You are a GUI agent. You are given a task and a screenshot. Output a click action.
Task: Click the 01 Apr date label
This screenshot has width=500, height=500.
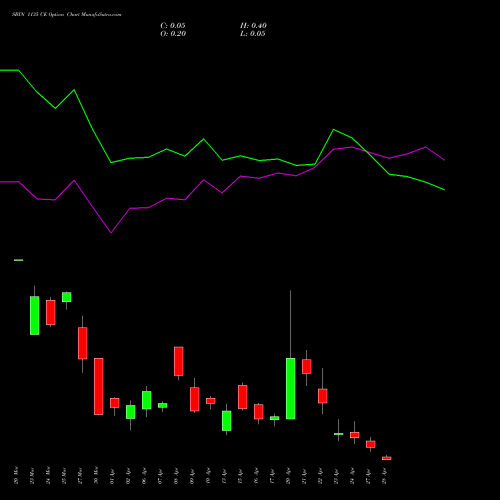click(x=112, y=476)
